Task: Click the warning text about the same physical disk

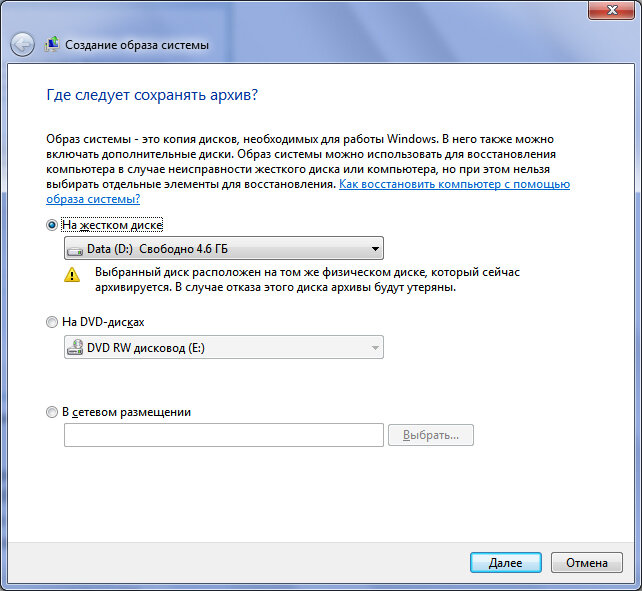Action: [308, 280]
